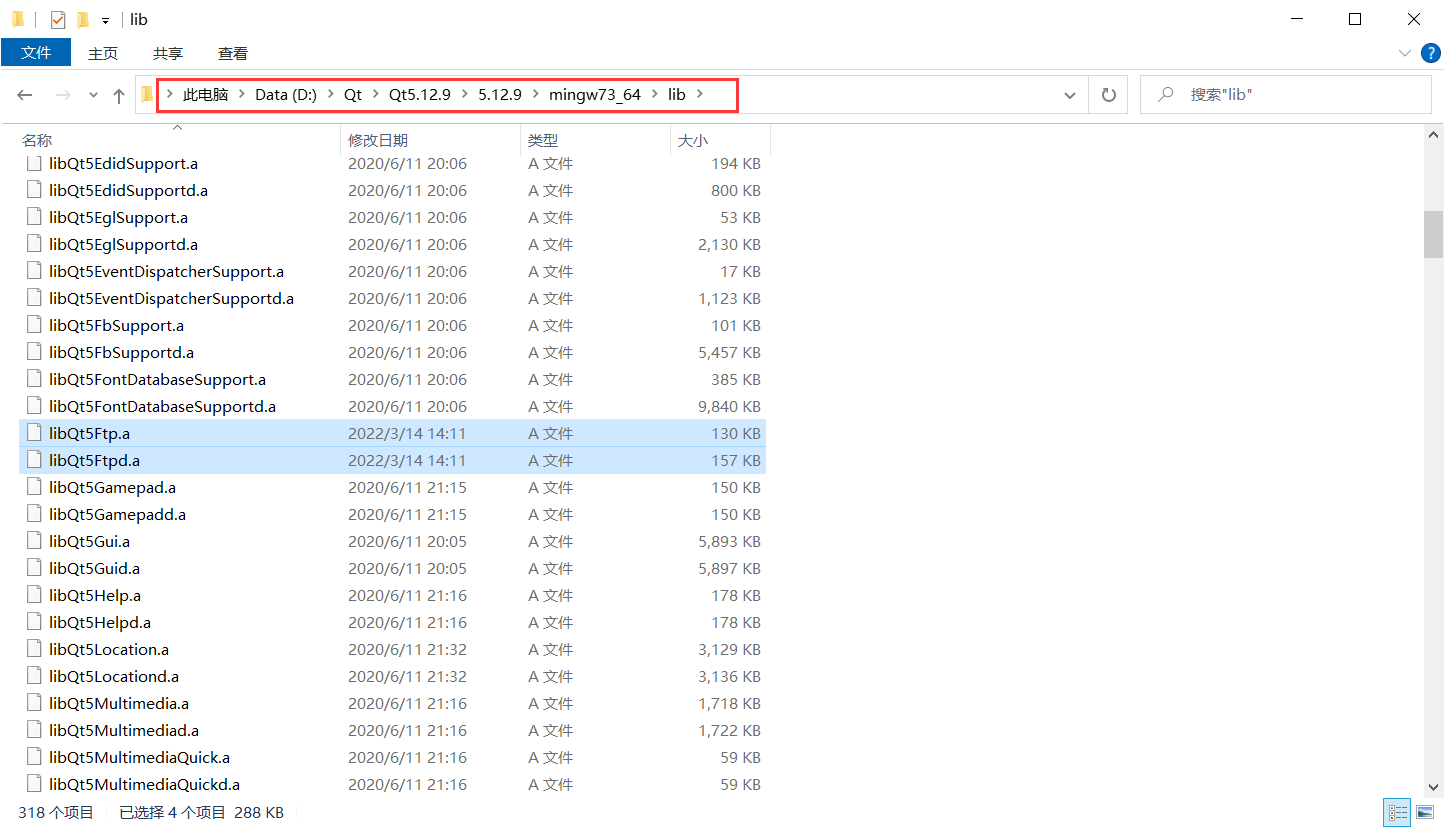Open the 文件 ribbon tab

pyautogui.click(x=36, y=53)
